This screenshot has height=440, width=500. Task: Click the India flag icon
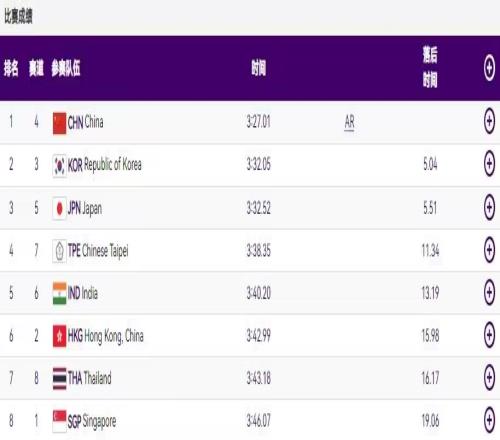pos(59,293)
